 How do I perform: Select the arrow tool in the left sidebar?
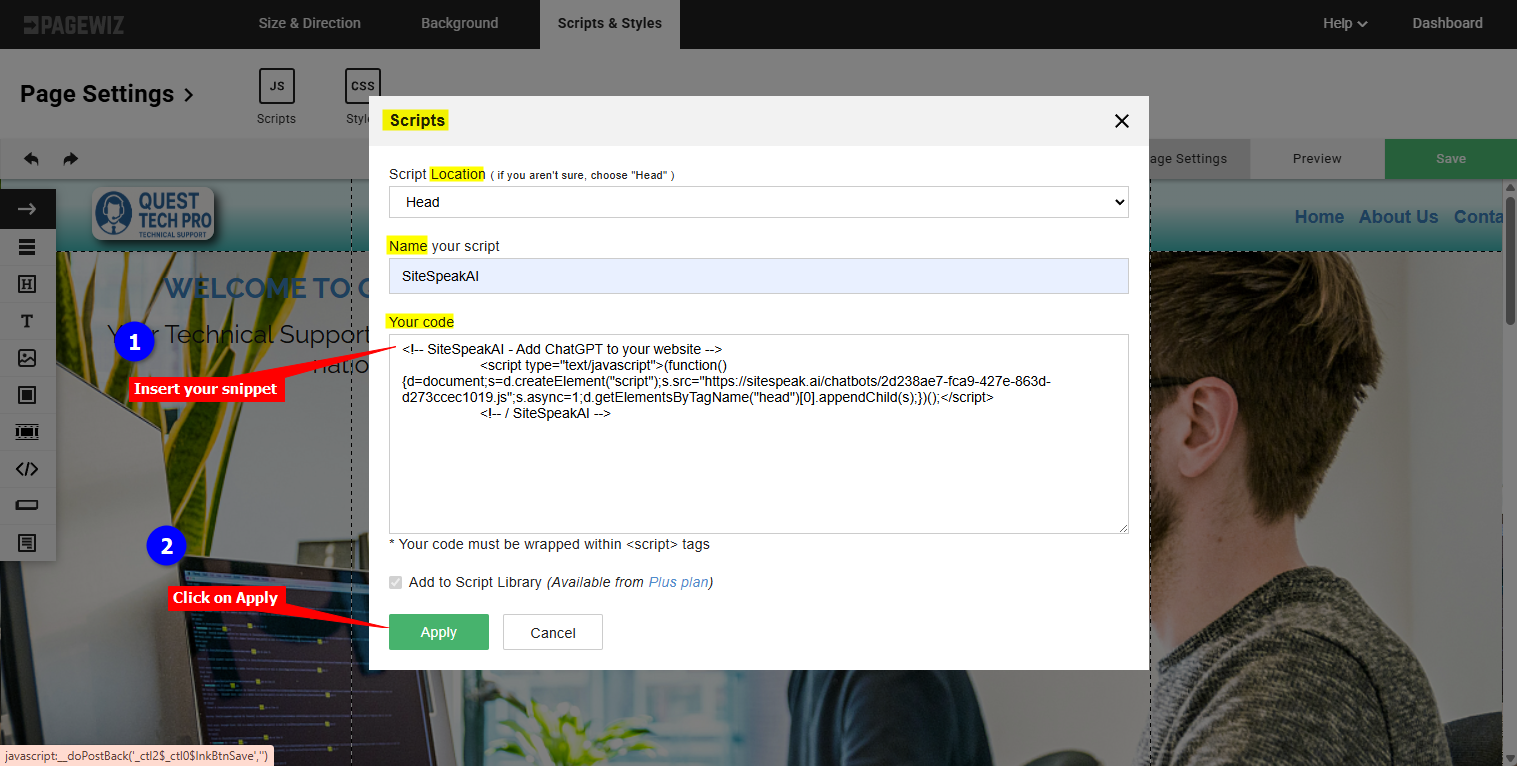pos(27,209)
